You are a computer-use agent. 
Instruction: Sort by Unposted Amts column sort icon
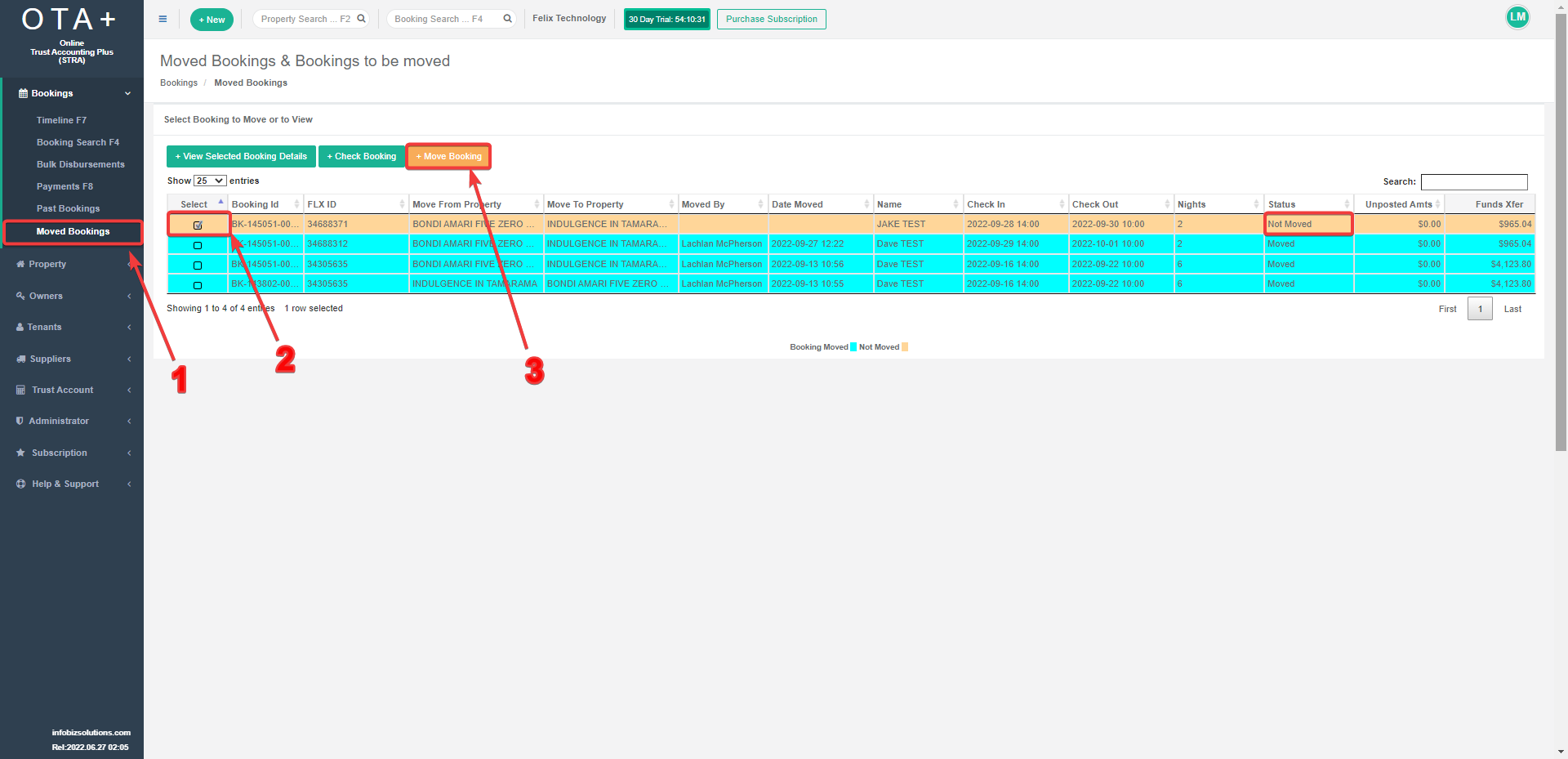coord(1437,204)
